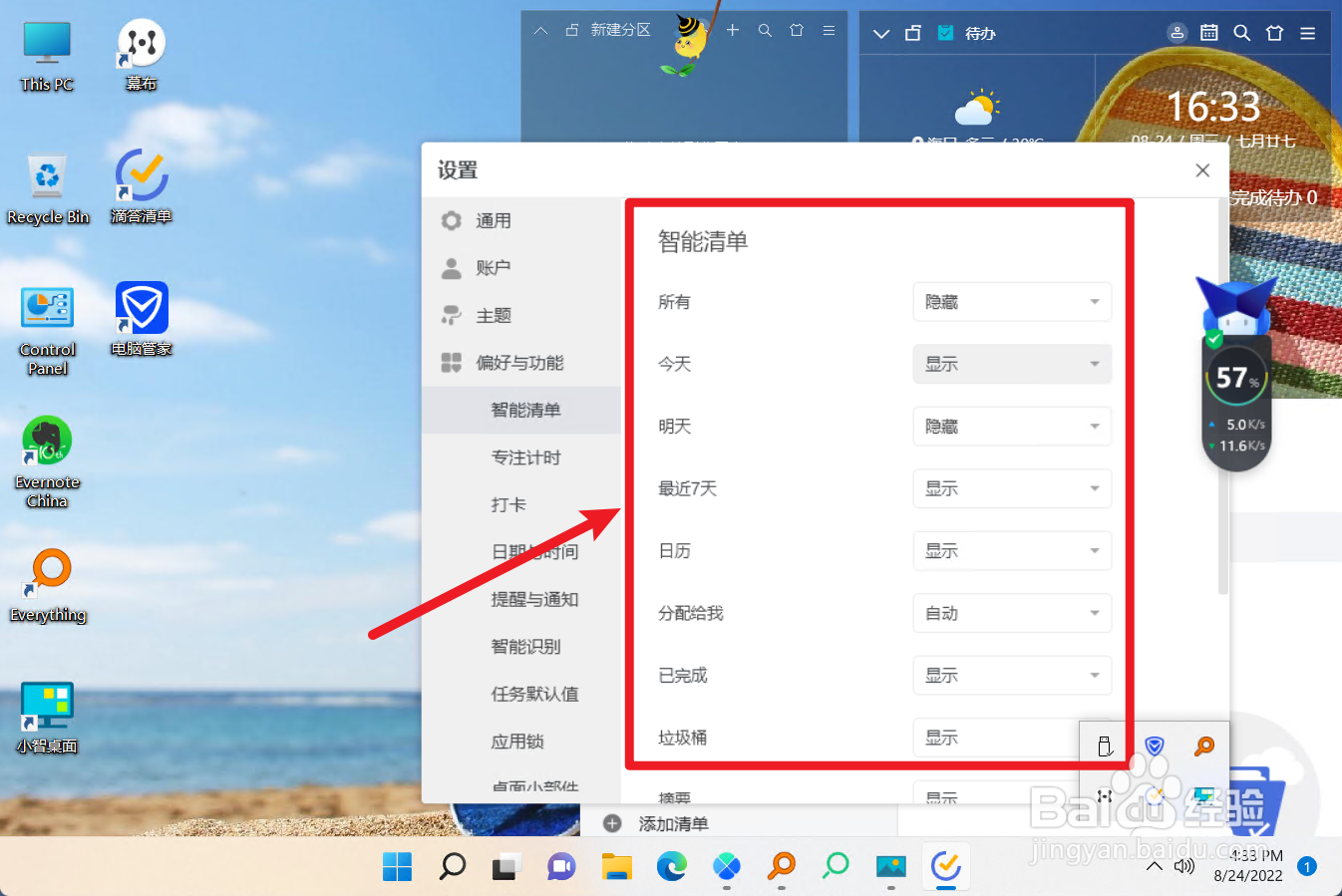Click the pop-out window icon in 待办 widget
The height and width of the screenshot is (896, 1342).
(x=913, y=34)
